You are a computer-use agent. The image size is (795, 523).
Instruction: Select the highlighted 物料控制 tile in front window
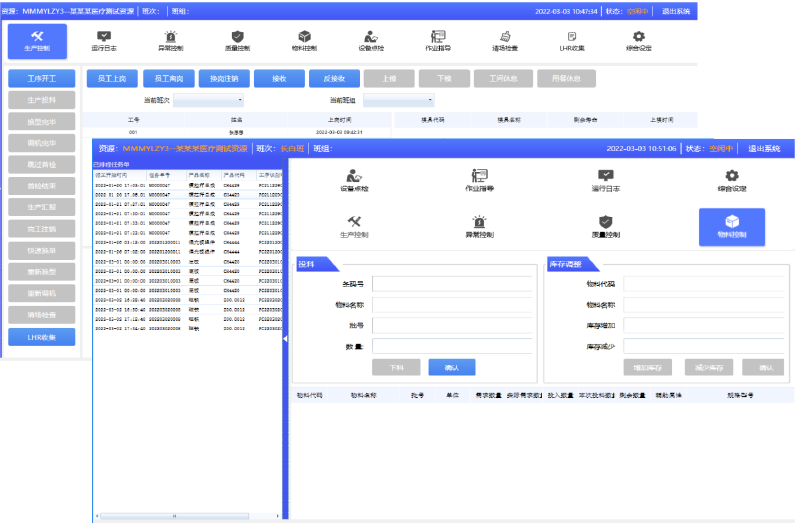pyautogui.click(x=731, y=227)
